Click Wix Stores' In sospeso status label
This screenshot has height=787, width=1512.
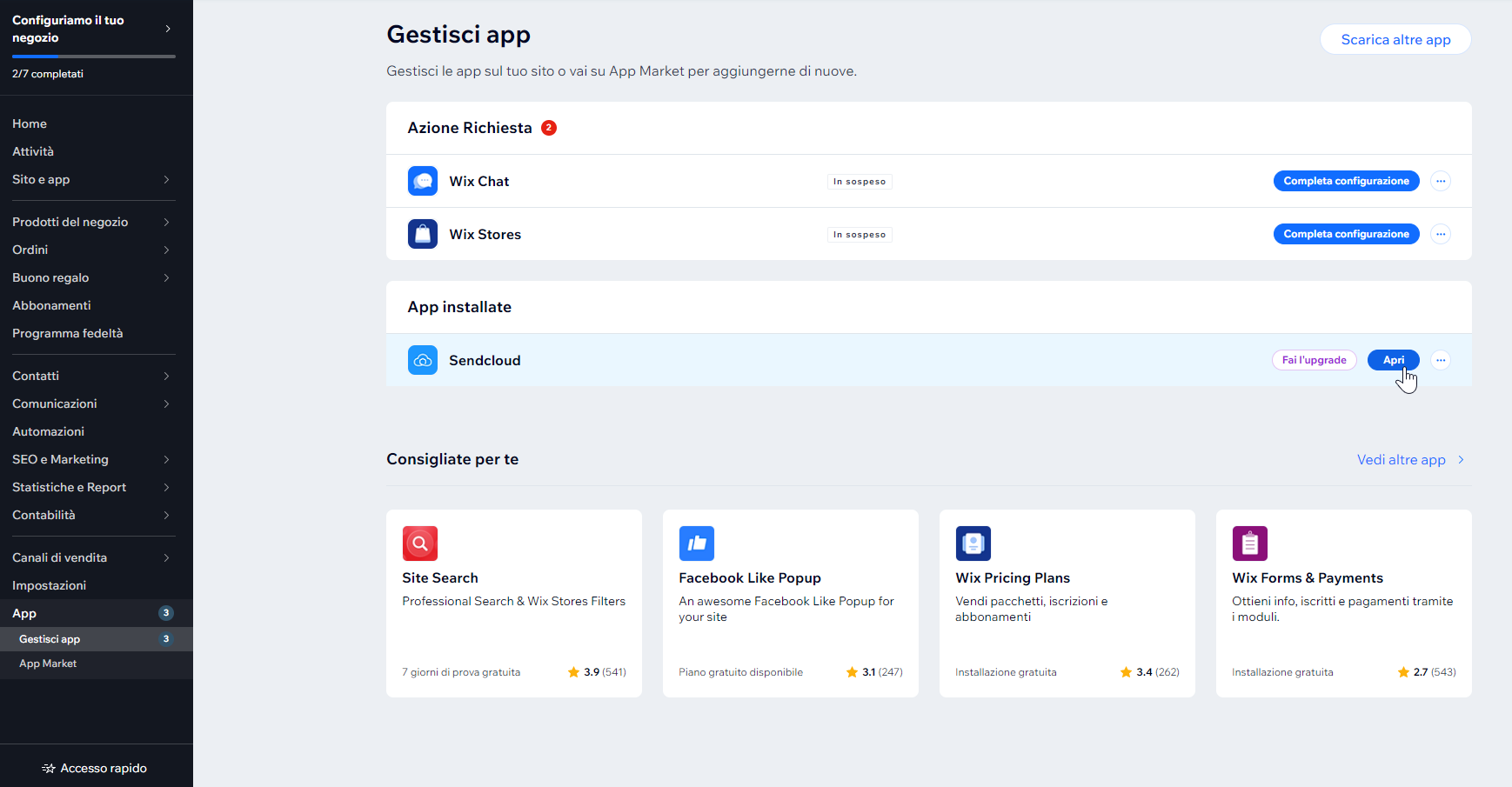point(860,235)
